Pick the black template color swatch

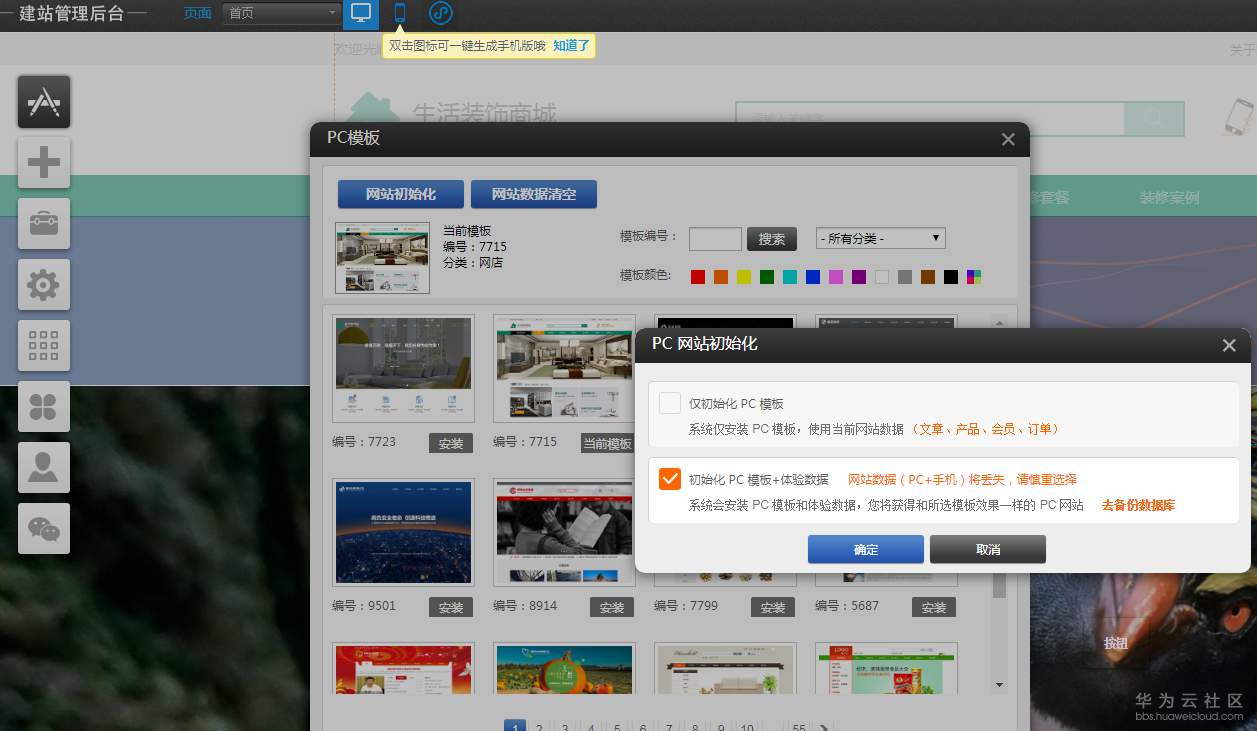[x=951, y=277]
